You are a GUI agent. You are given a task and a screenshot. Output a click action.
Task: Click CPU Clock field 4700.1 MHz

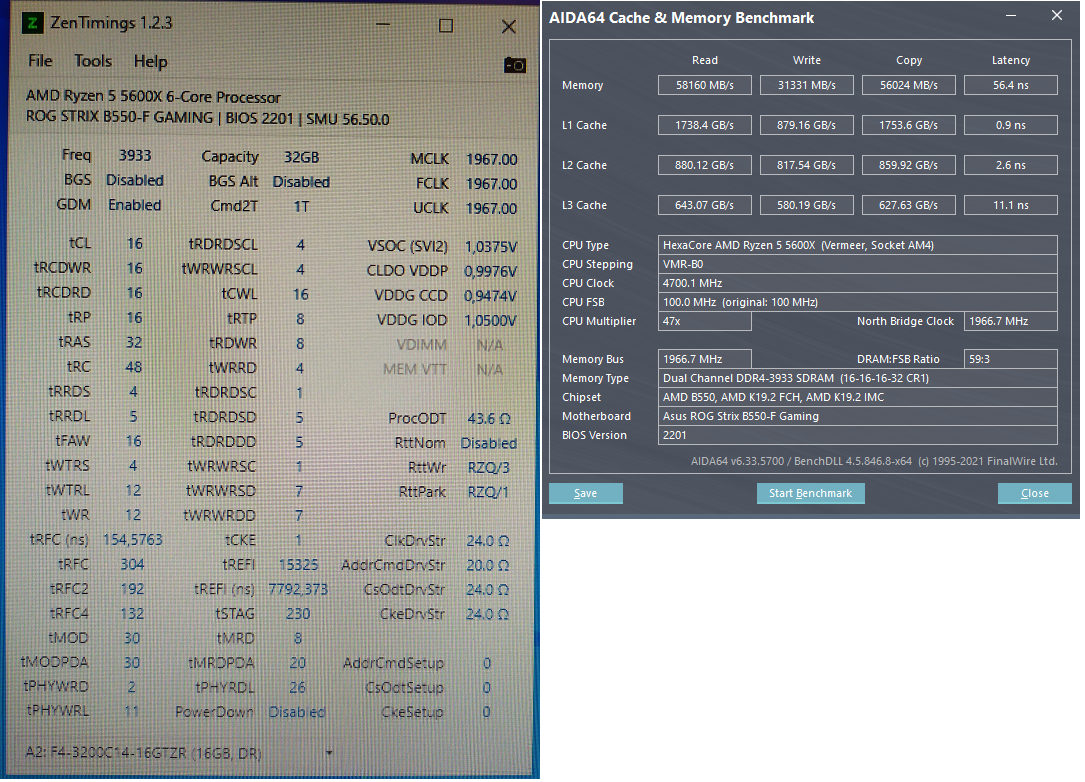click(x=857, y=283)
